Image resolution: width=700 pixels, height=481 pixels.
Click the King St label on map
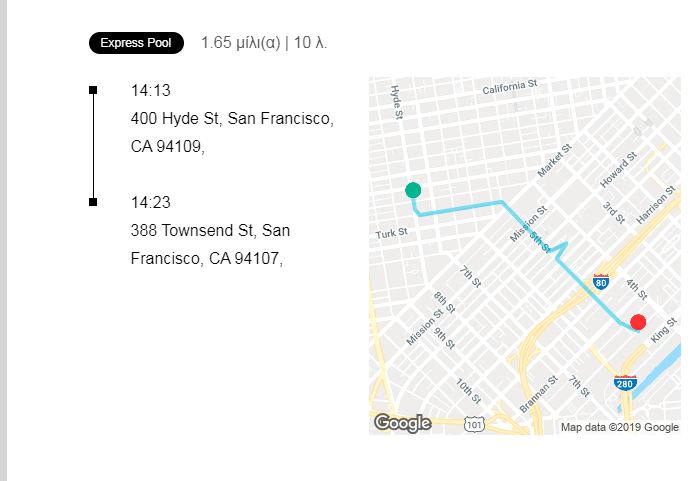663,330
